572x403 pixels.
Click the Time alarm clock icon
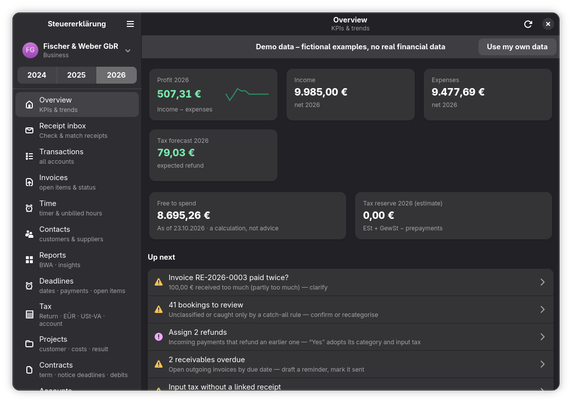[x=29, y=208]
